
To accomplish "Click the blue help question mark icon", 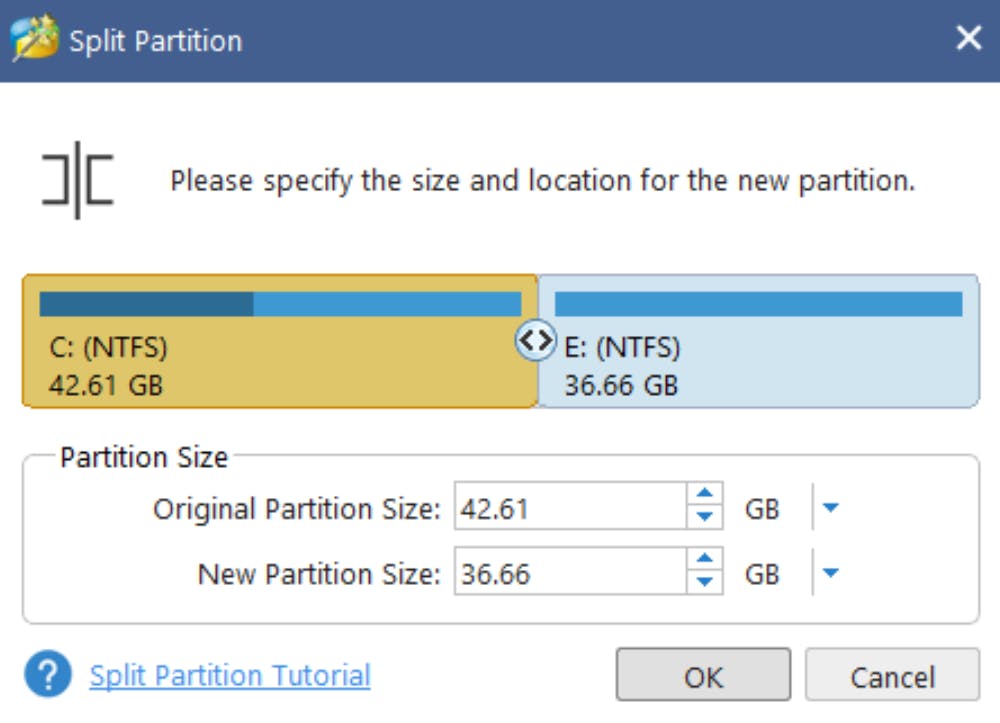I will (48, 676).
